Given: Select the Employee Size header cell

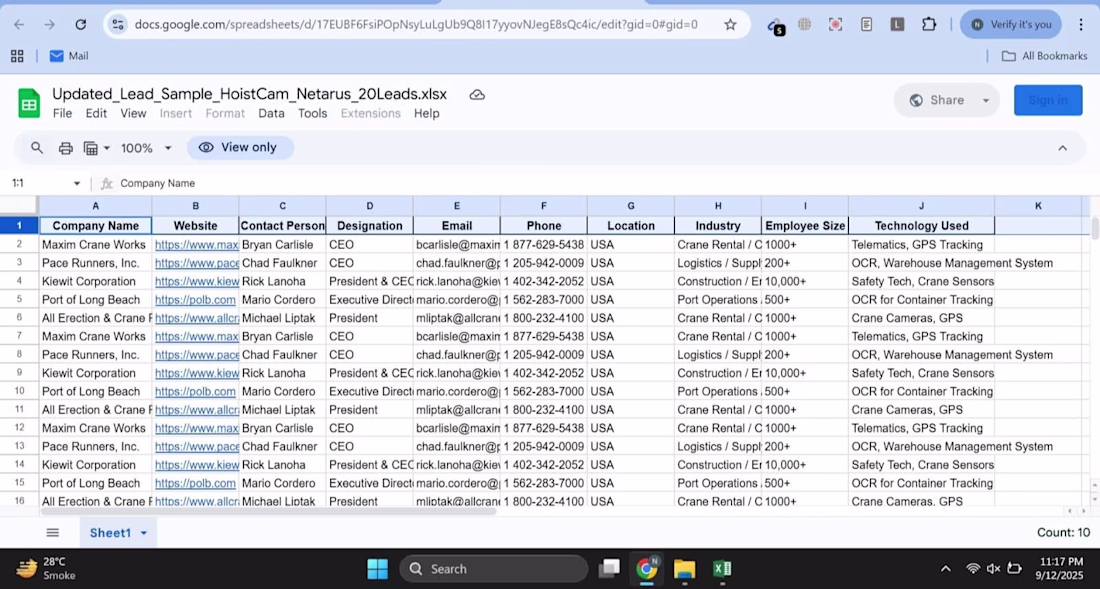Looking at the screenshot, I should click(805, 226).
